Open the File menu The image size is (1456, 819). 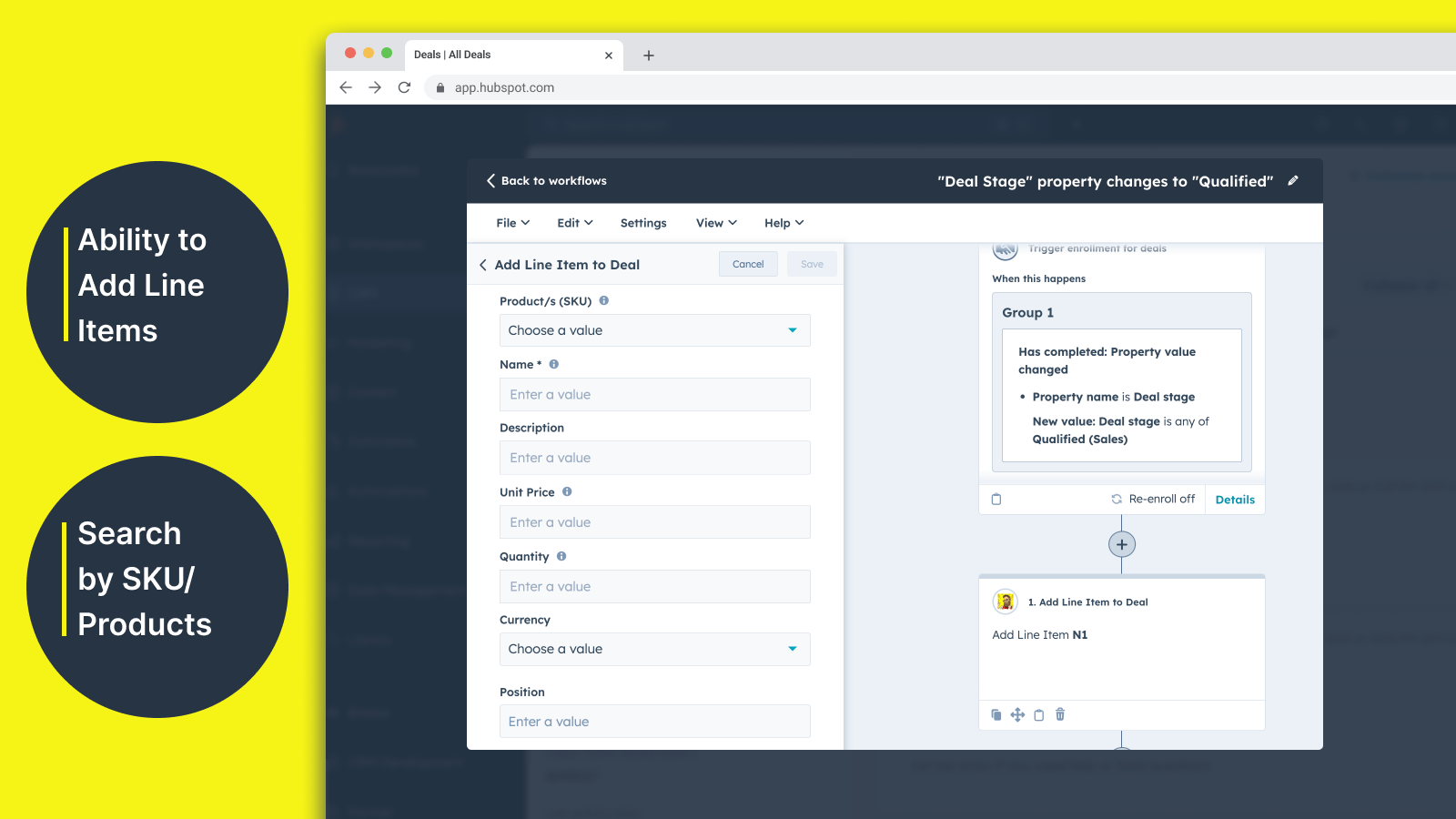(x=512, y=223)
